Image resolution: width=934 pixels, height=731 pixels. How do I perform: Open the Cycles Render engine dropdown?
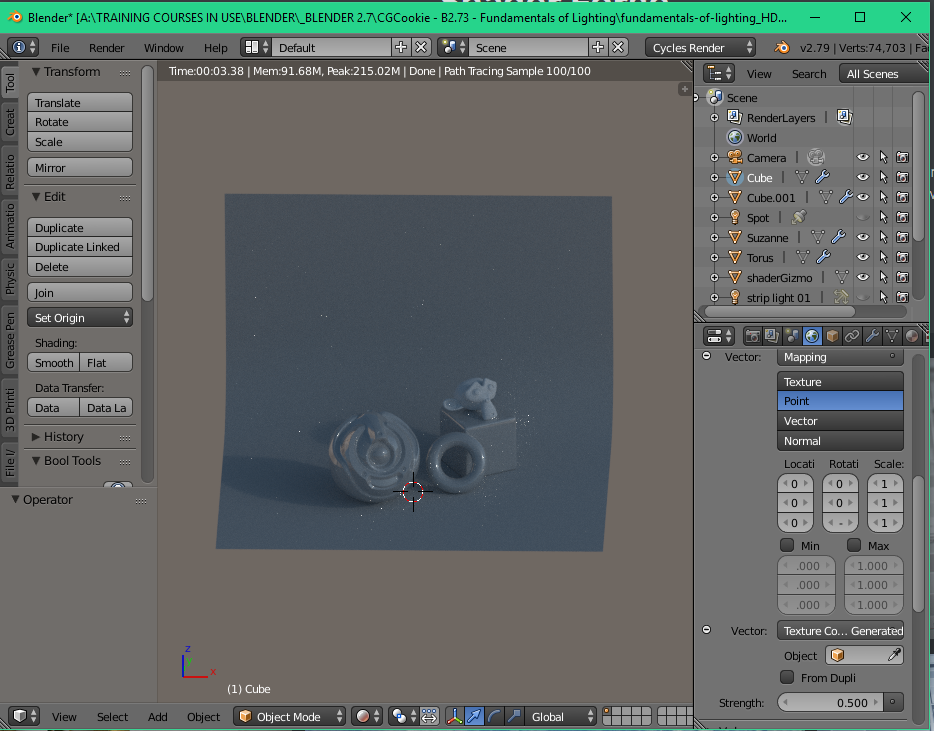[700, 46]
